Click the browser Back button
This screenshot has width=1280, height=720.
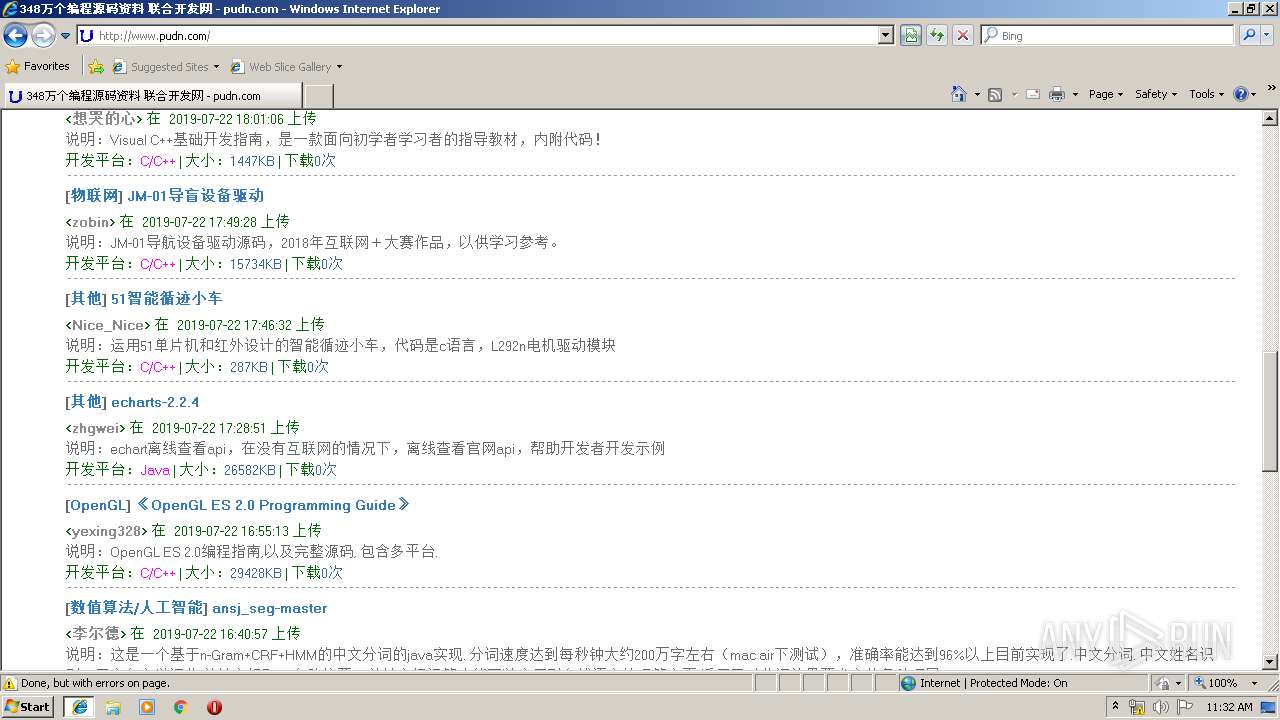[16, 36]
